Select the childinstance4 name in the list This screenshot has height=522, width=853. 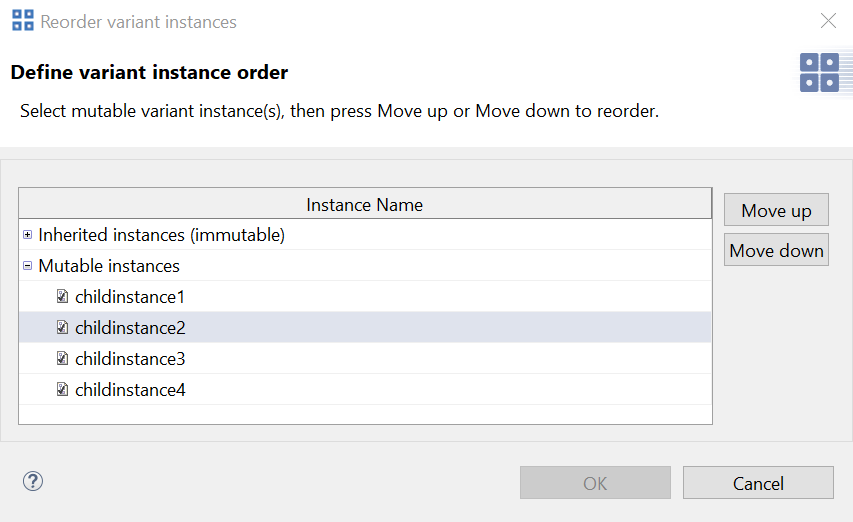pyautogui.click(x=130, y=390)
